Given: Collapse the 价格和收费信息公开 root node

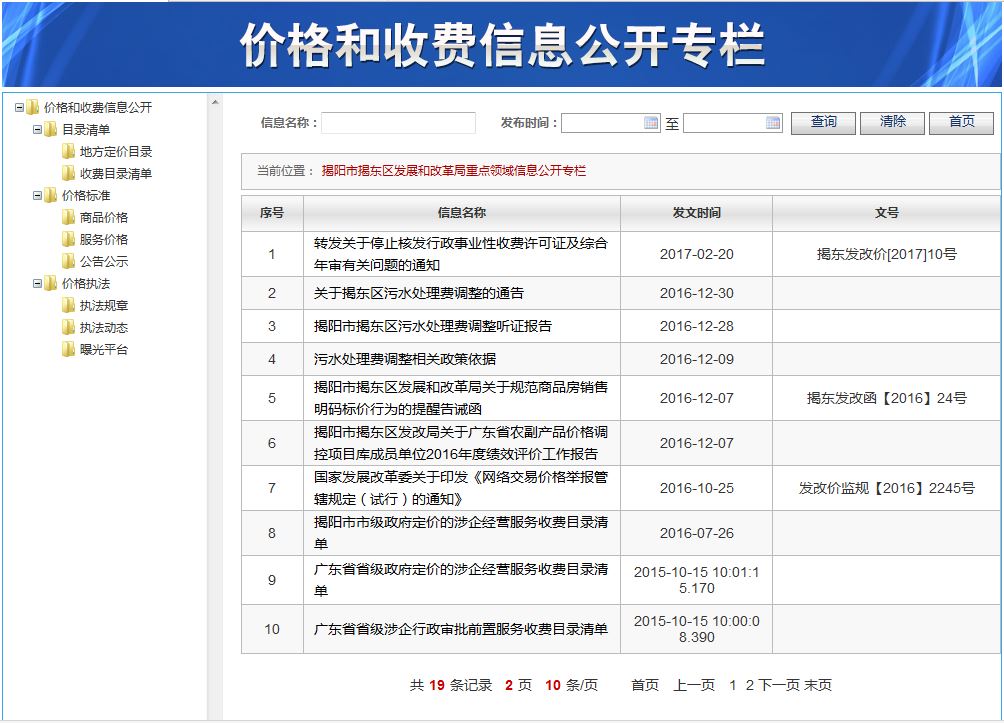Looking at the screenshot, I should pos(19,108).
